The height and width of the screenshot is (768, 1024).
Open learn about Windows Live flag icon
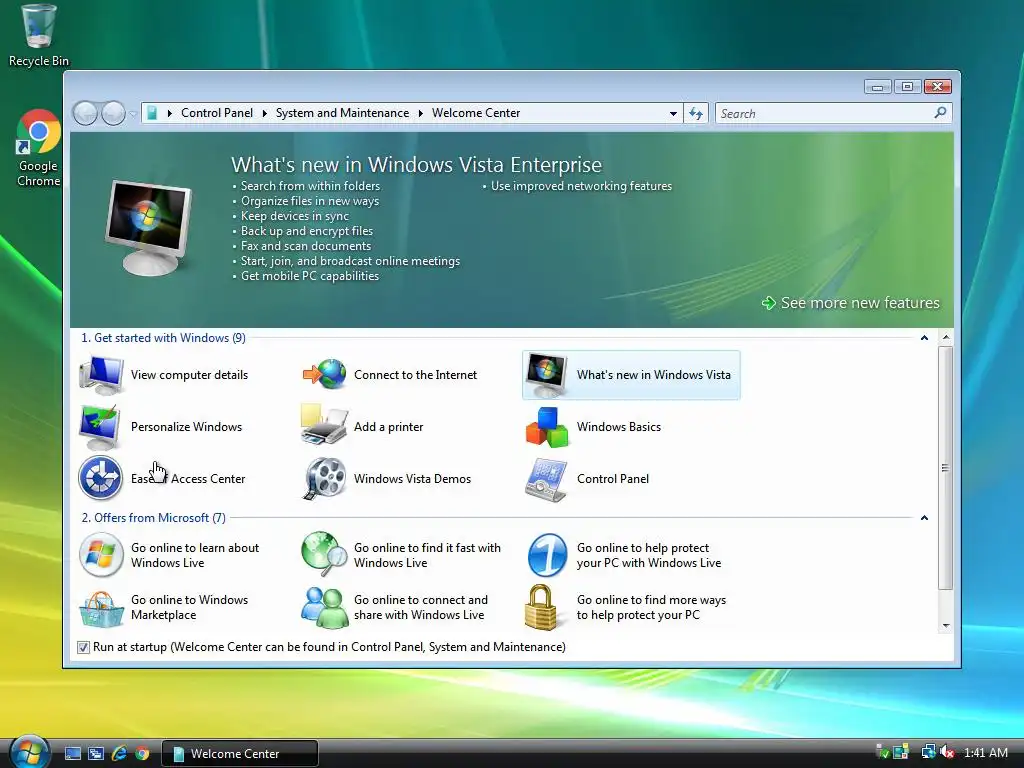click(x=101, y=555)
